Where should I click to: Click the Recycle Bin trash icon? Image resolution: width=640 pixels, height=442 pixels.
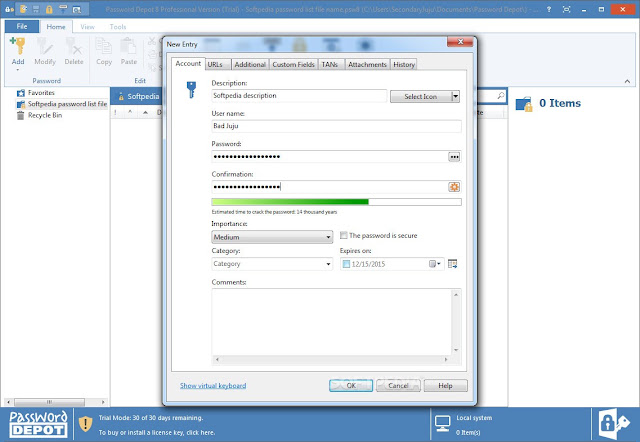(20, 115)
